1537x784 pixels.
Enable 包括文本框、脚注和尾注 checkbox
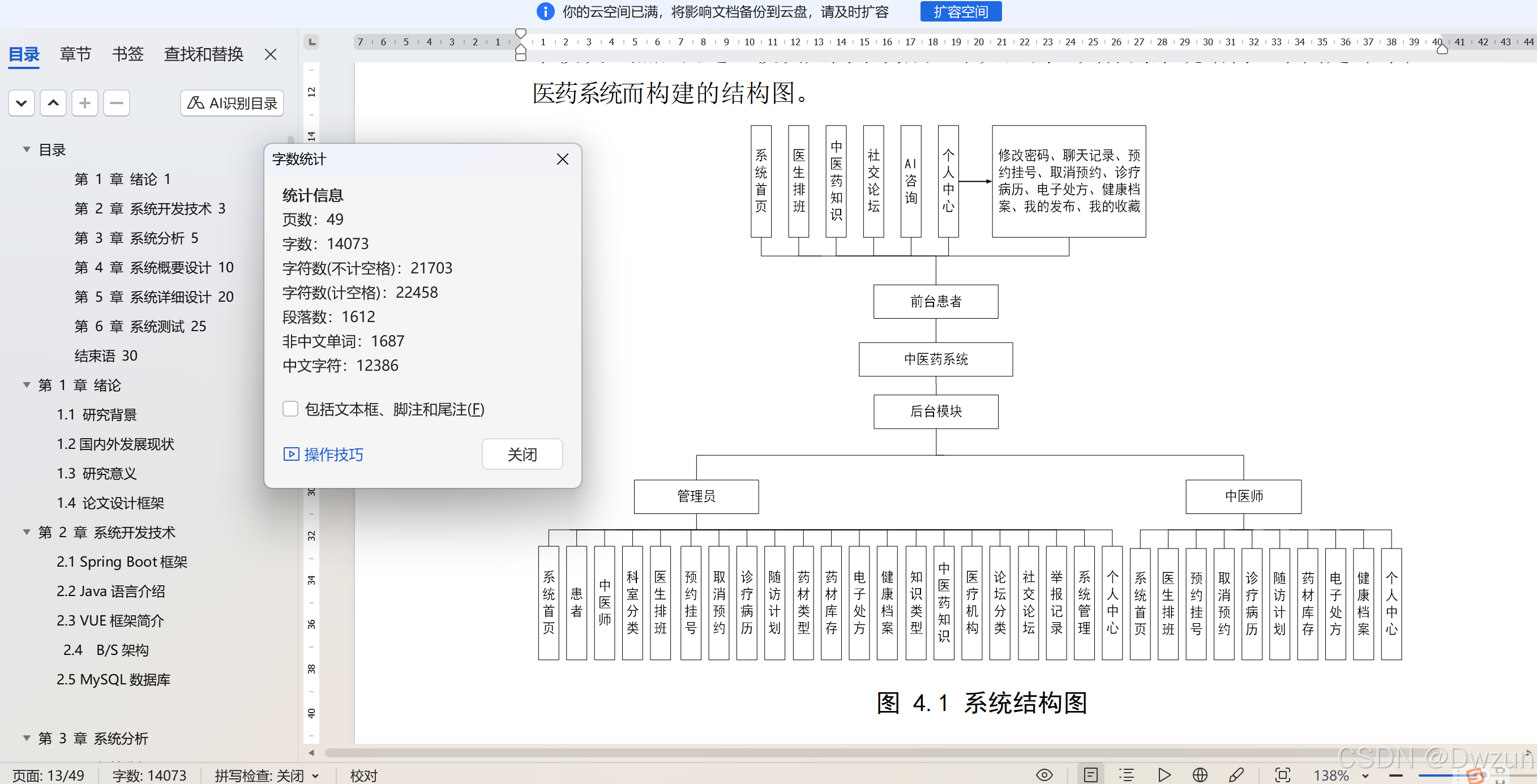pyautogui.click(x=290, y=409)
